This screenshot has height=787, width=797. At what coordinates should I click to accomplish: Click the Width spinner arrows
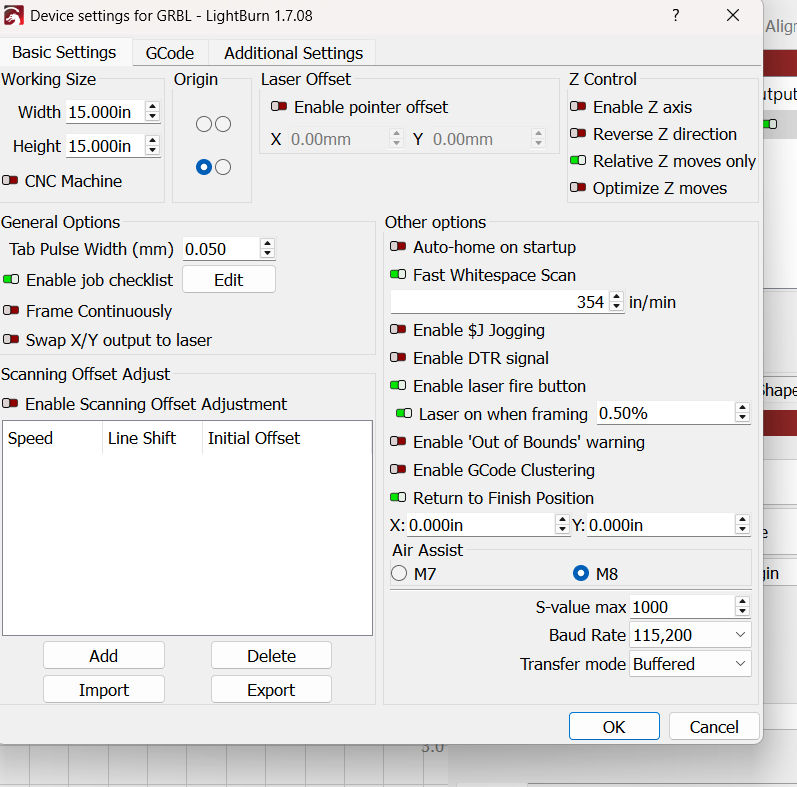(x=152, y=111)
